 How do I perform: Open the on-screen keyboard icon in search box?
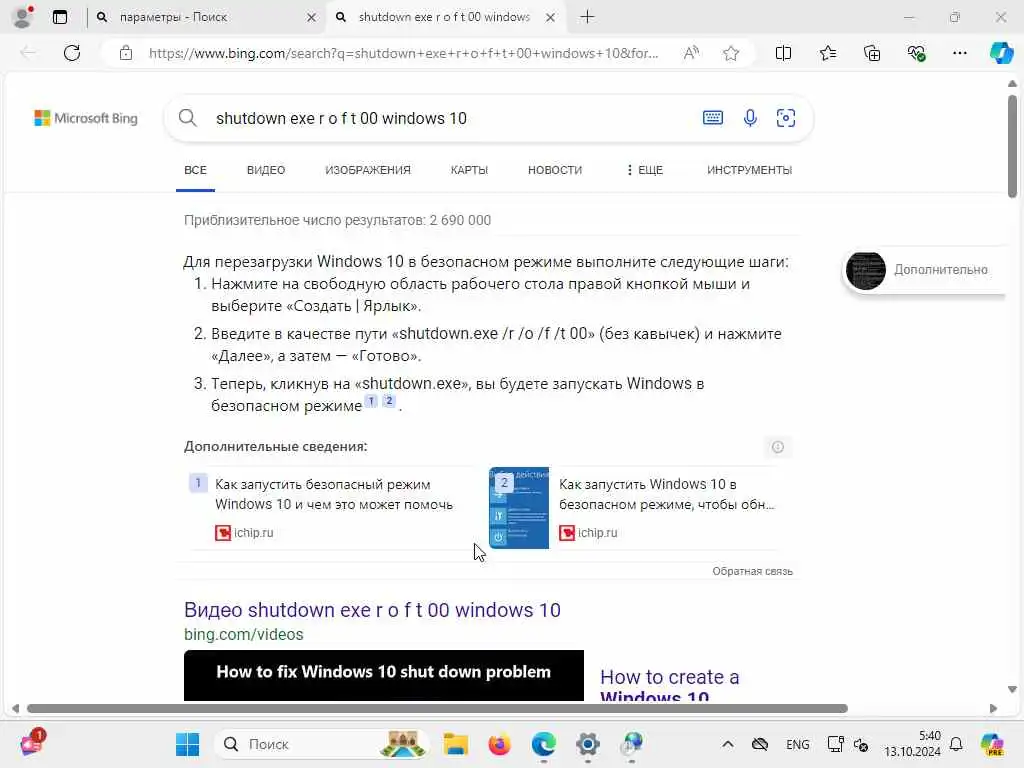pos(712,118)
